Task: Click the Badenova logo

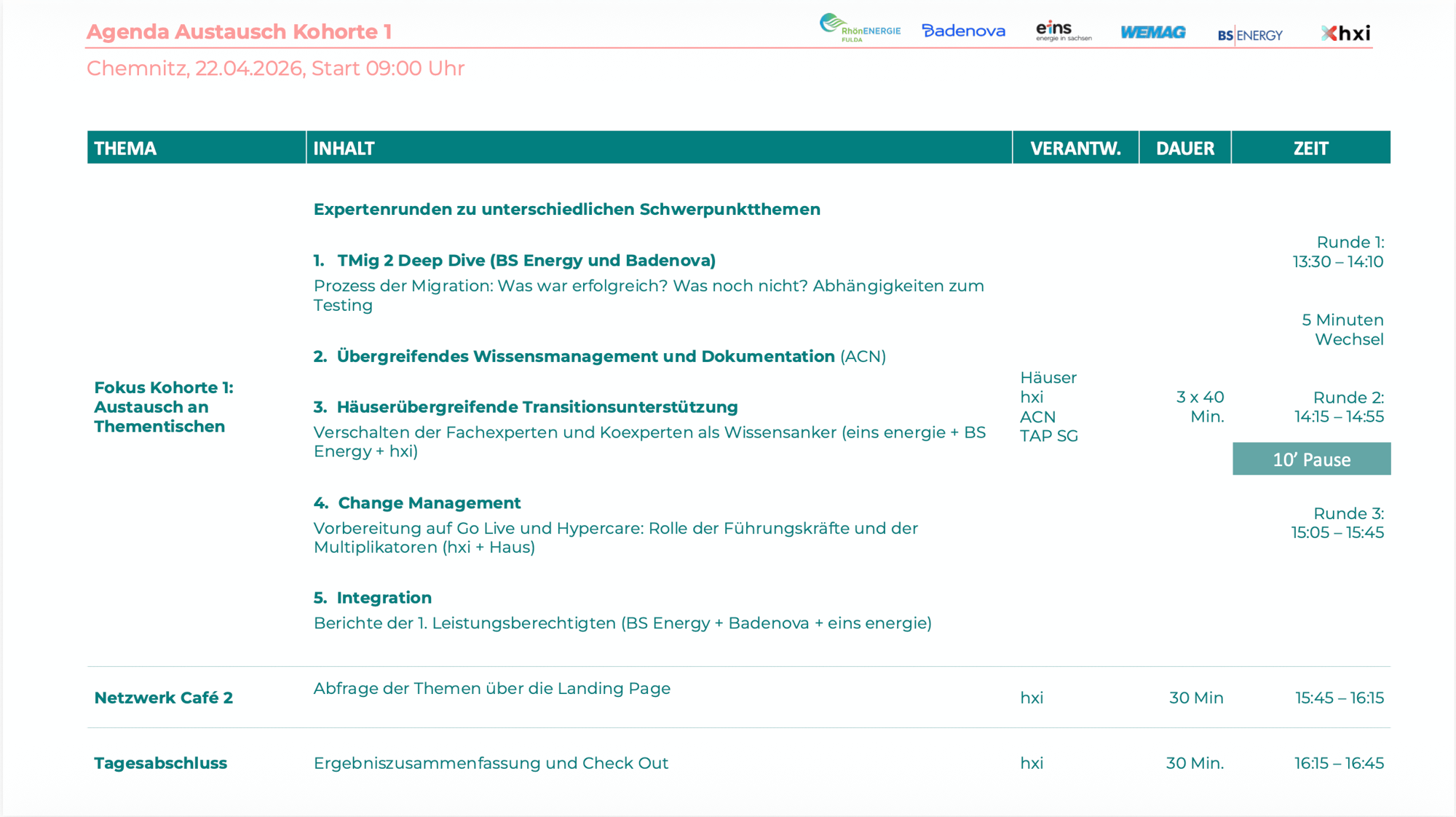Action: [963, 31]
